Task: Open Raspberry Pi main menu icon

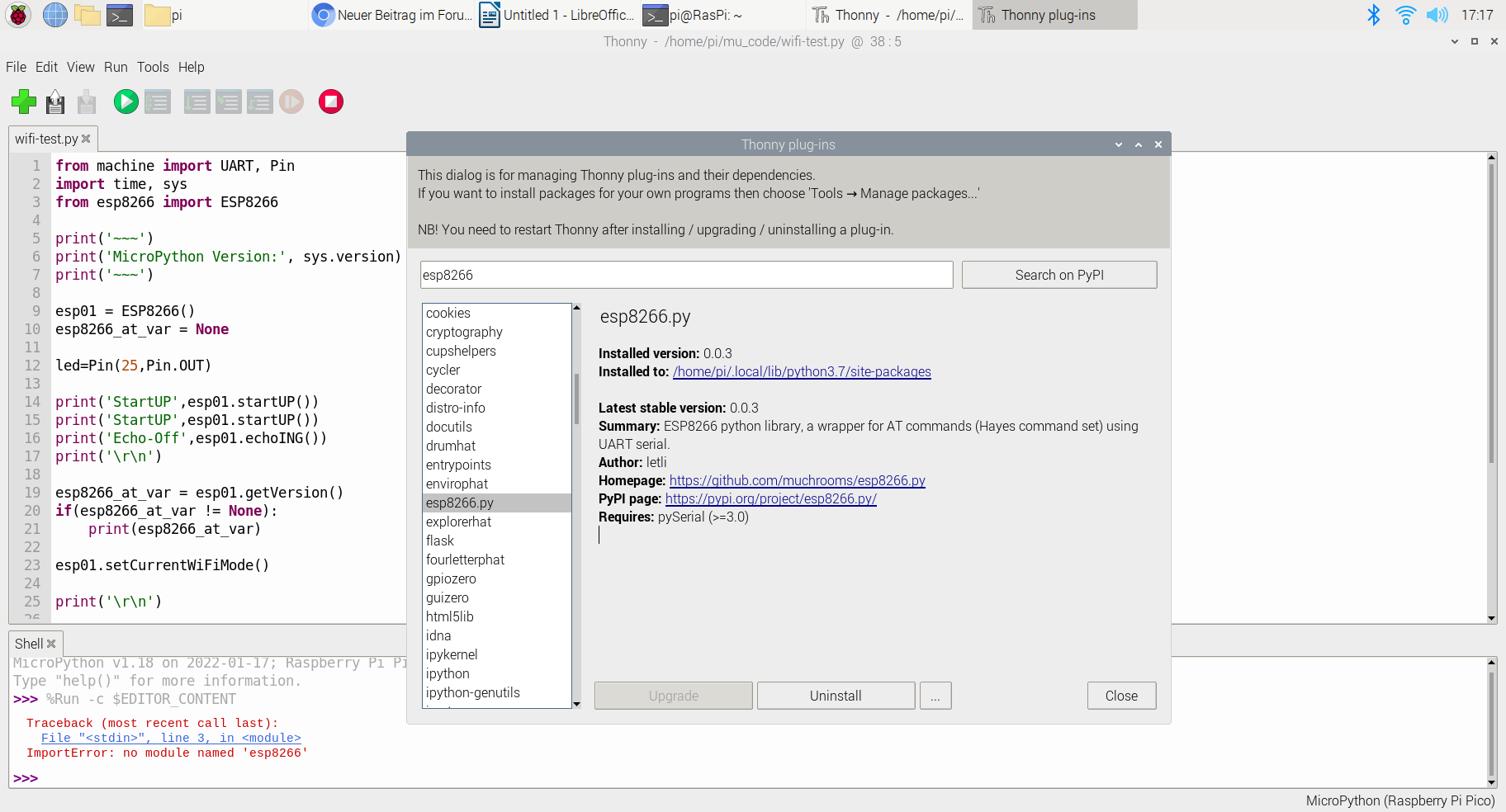Action: [x=18, y=15]
